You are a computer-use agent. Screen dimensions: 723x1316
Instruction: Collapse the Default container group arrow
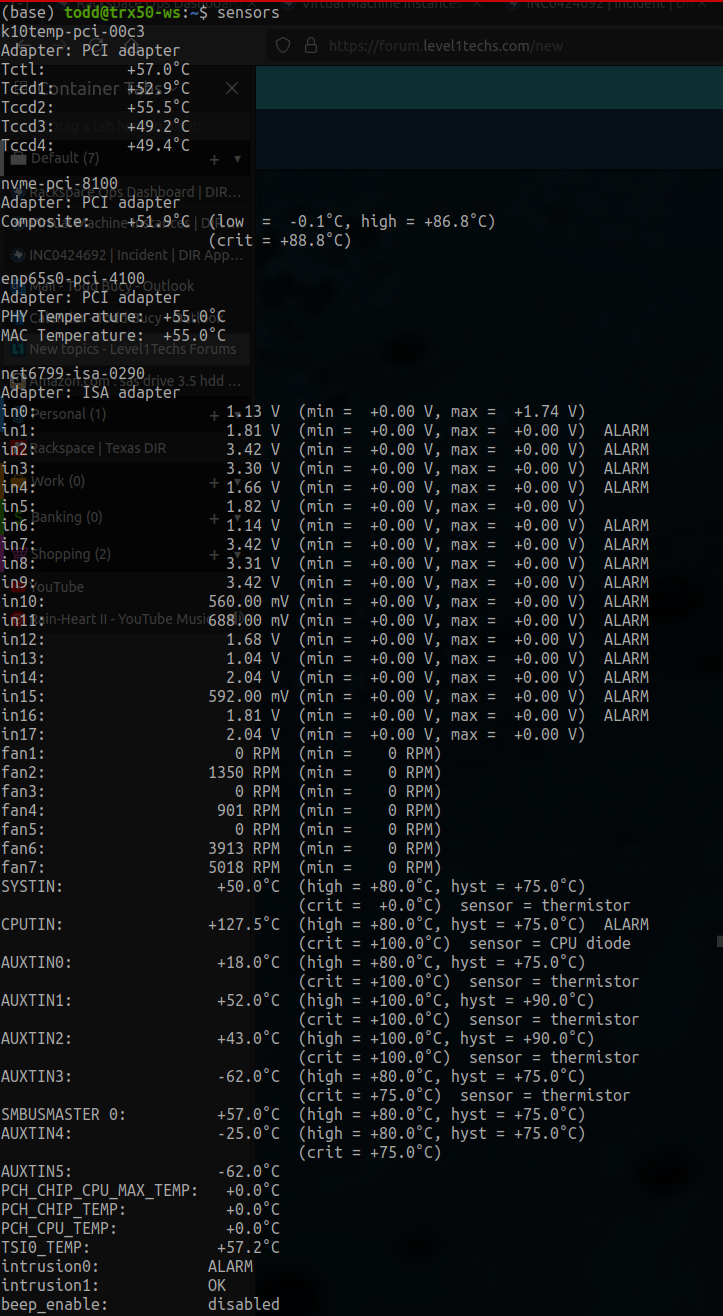coord(237,159)
